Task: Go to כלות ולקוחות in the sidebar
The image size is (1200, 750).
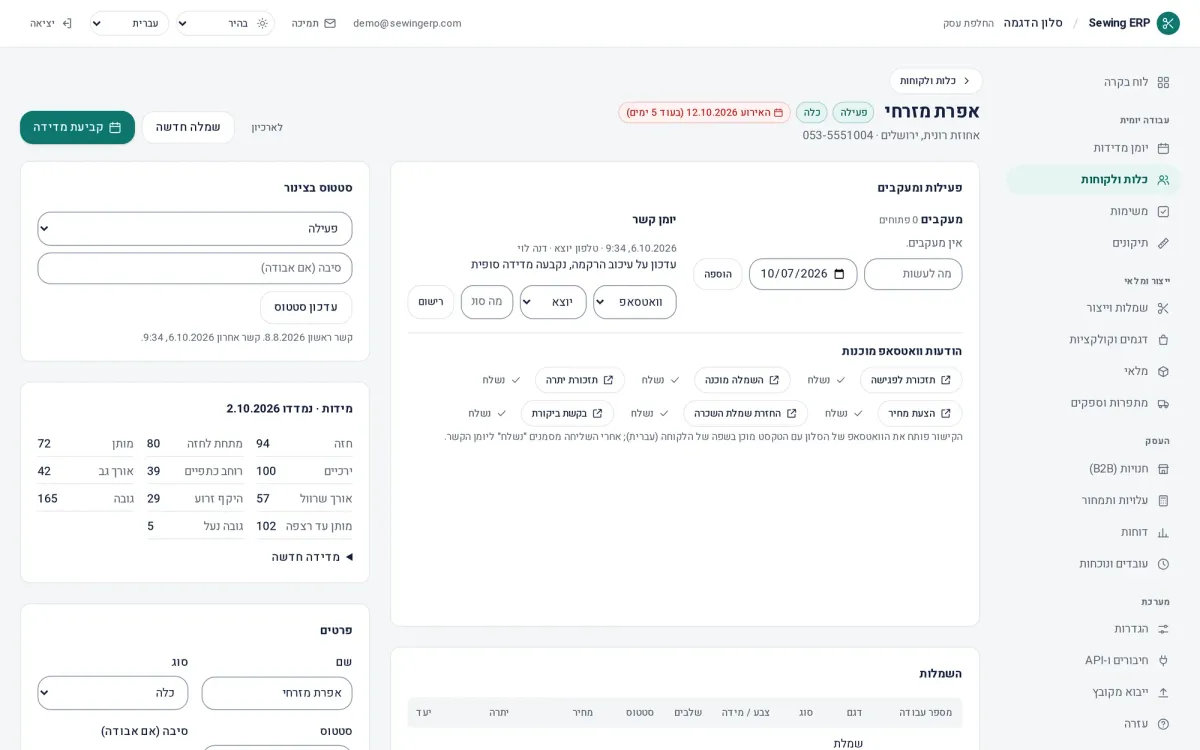Action: pyautogui.click(x=1093, y=180)
